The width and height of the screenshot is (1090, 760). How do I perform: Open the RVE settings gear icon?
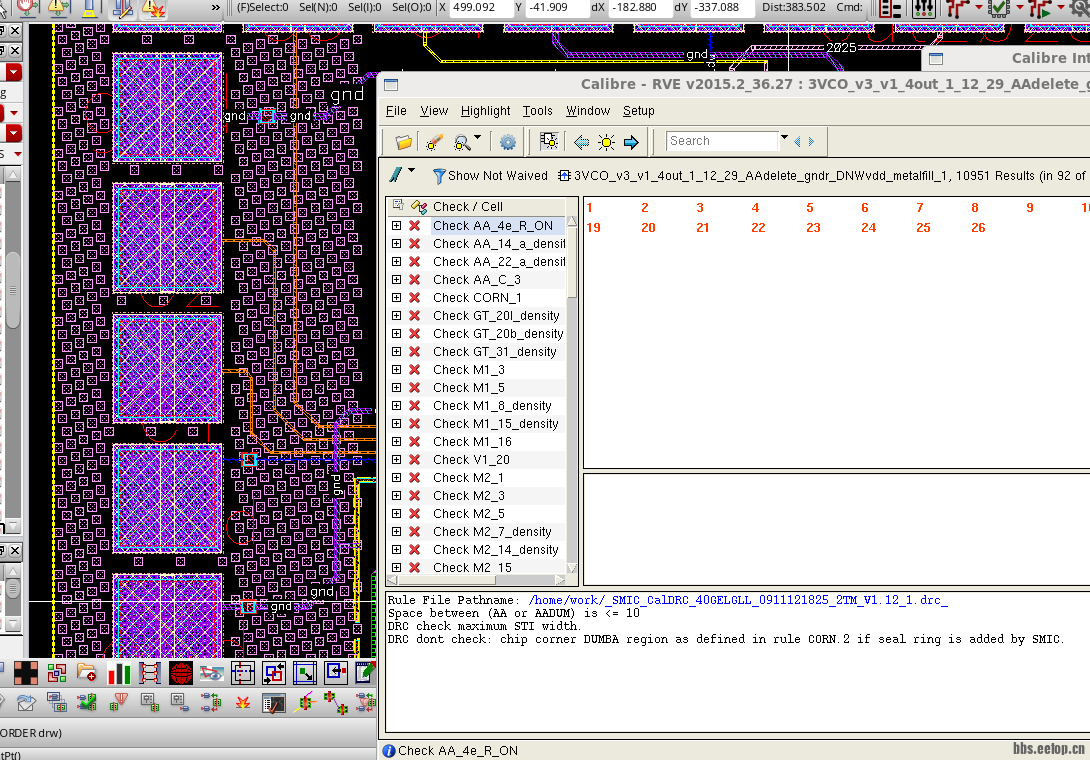[508, 142]
